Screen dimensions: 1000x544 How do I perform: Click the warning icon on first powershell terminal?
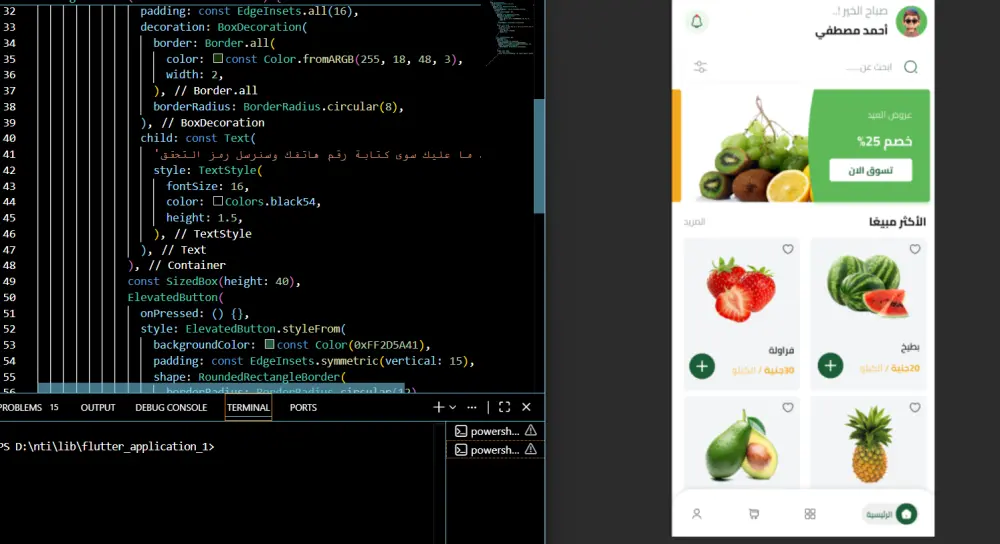click(531, 431)
